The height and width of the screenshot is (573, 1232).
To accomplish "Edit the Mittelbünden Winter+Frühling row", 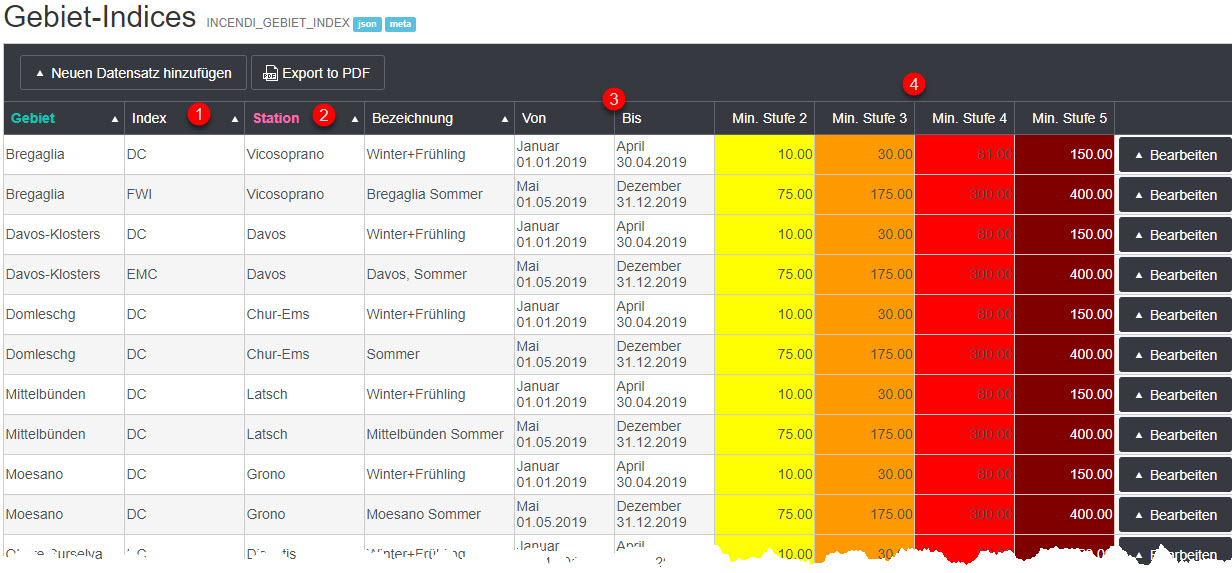I will [1175, 395].
